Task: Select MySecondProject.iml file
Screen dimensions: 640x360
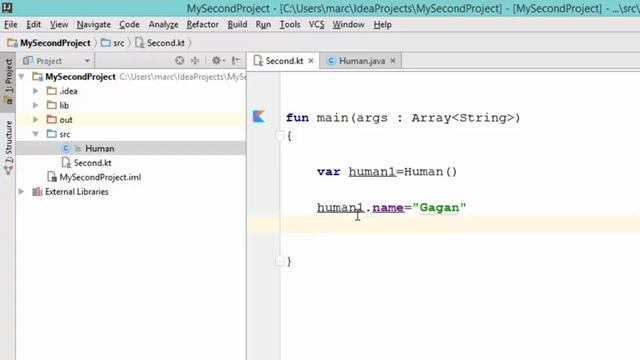Action: tap(131, 177)
